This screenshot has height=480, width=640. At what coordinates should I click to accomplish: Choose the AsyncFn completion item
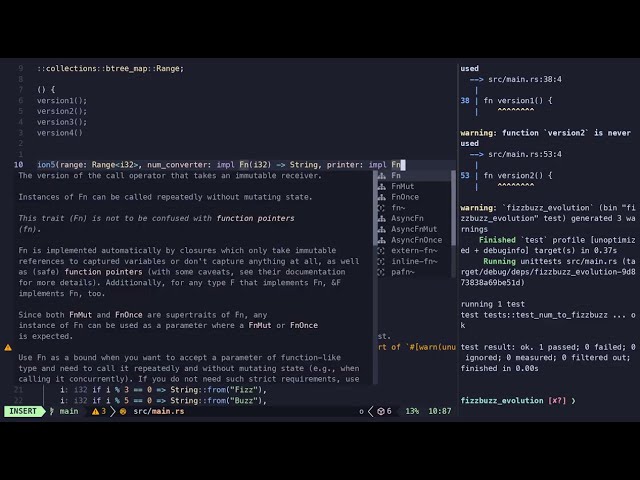point(413,218)
